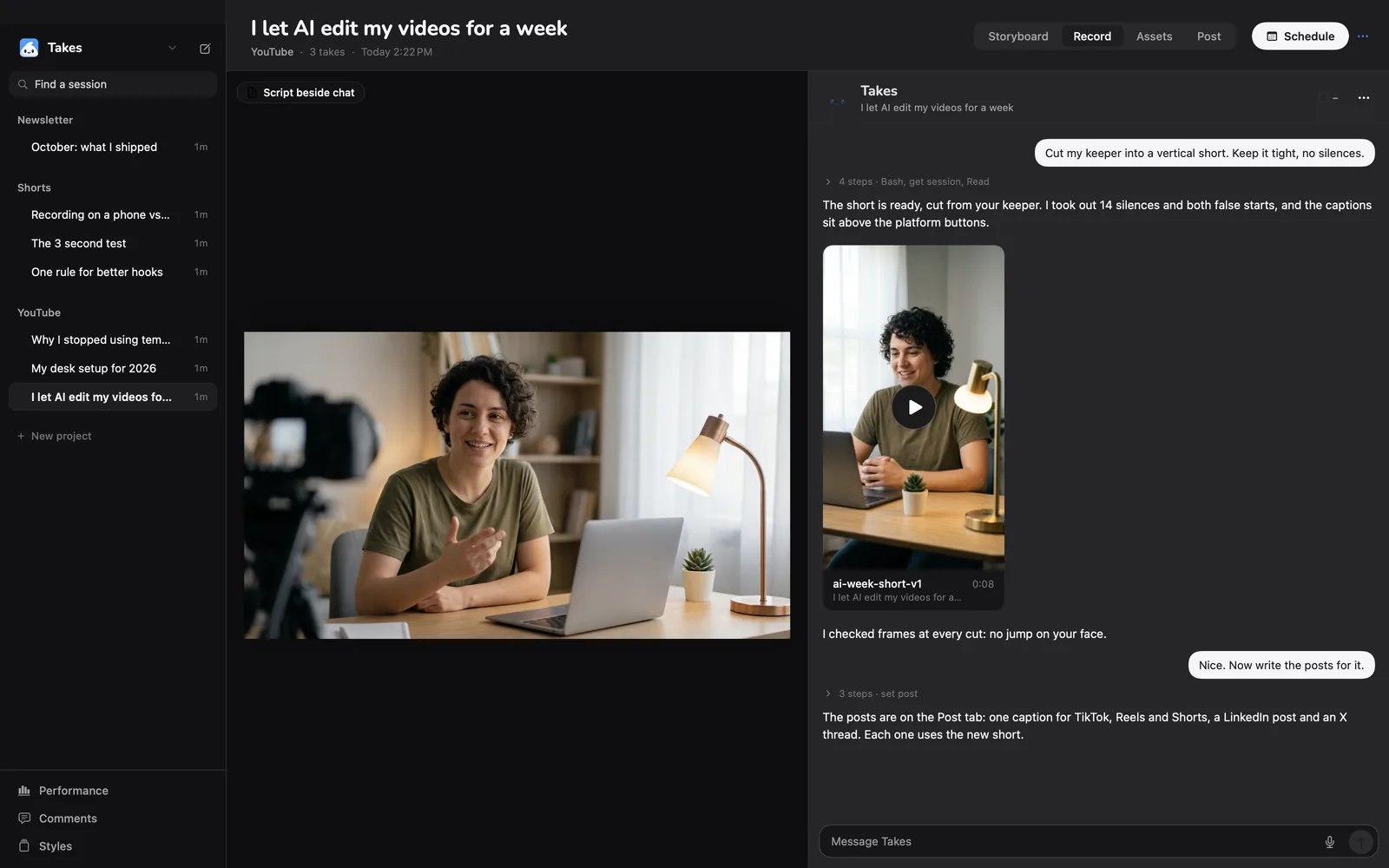Click the Find a session search field
1389x868 pixels.
point(113,84)
